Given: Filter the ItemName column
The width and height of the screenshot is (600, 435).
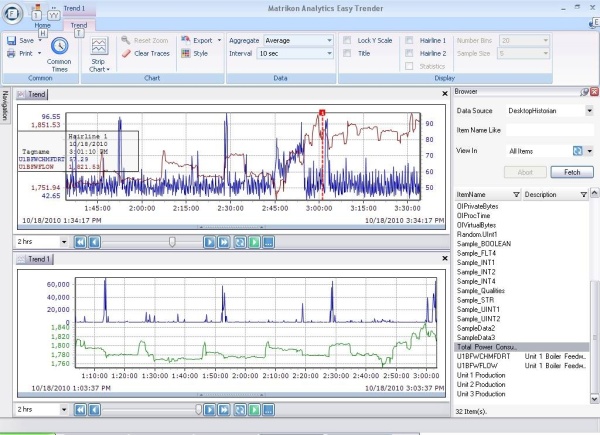Looking at the screenshot, I should 516,195.
